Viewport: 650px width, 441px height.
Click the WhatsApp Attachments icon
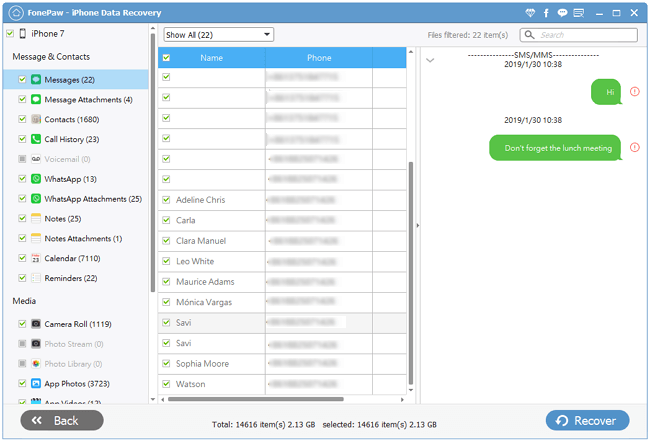coord(36,199)
